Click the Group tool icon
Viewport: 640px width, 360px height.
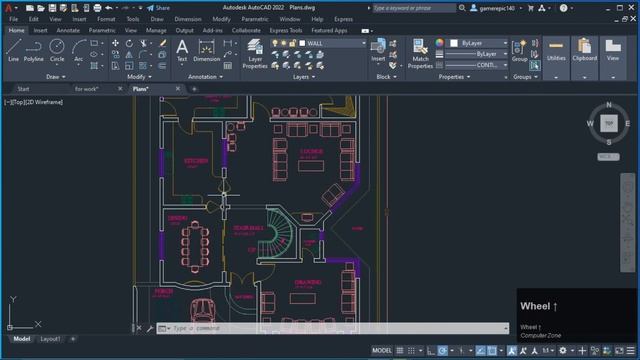pos(519,50)
